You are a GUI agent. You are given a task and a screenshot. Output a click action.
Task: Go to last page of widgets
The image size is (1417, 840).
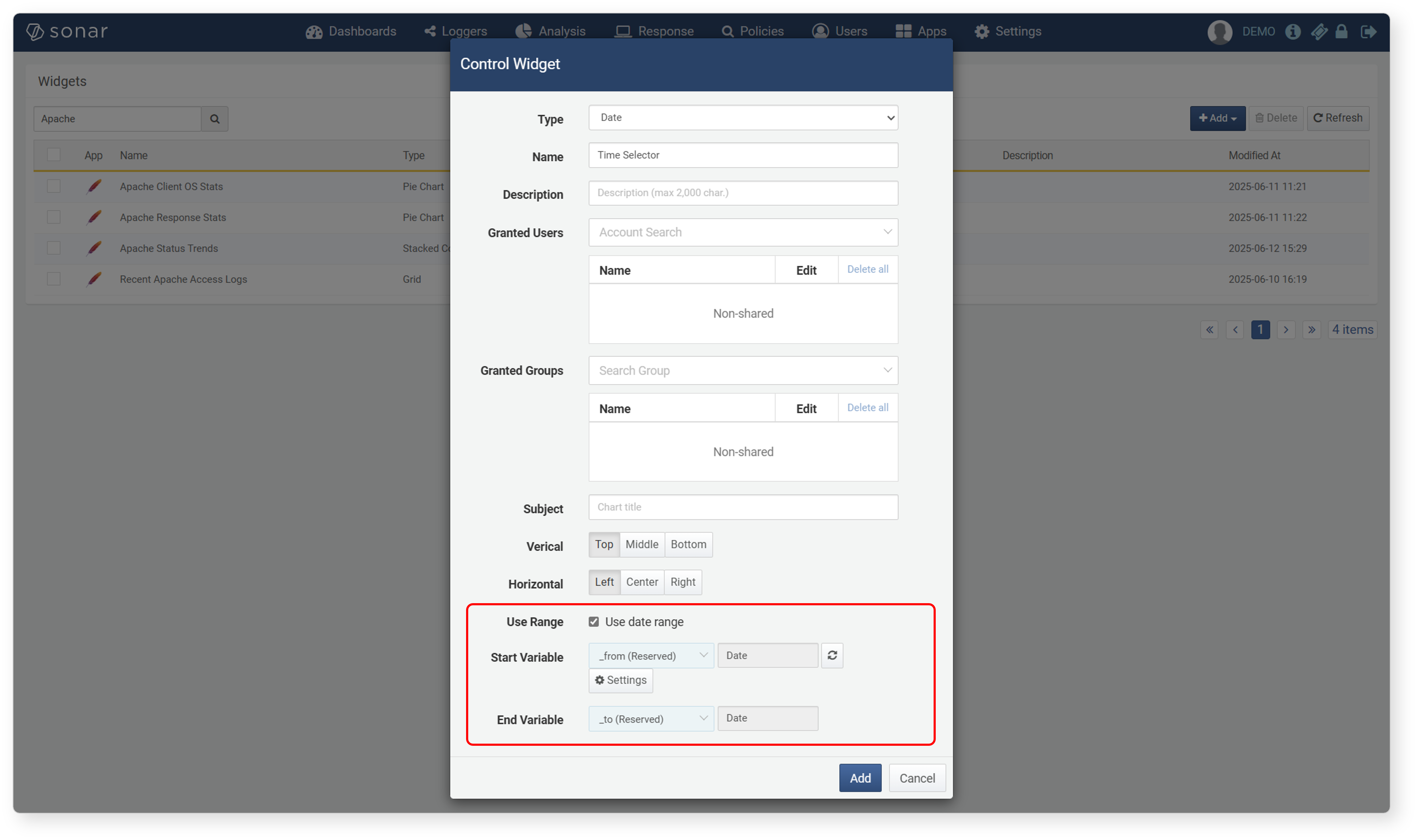click(1311, 329)
